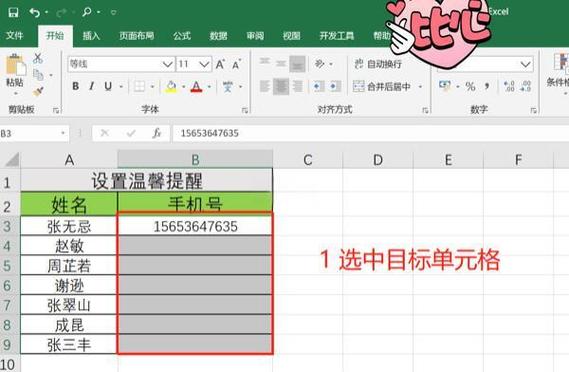The width and height of the screenshot is (569, 372).
Task: Switch to the 页面布局 tab
Action: click(136, 36)
